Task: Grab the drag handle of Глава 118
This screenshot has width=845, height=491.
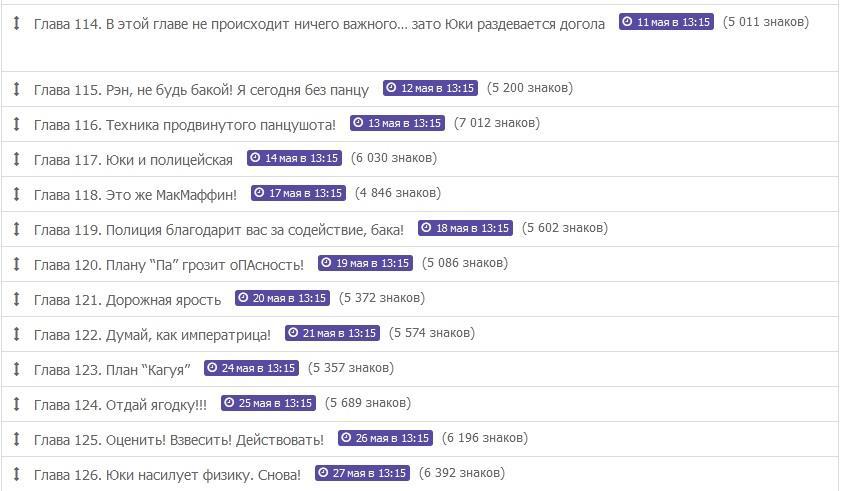Action: coord(16,194)
